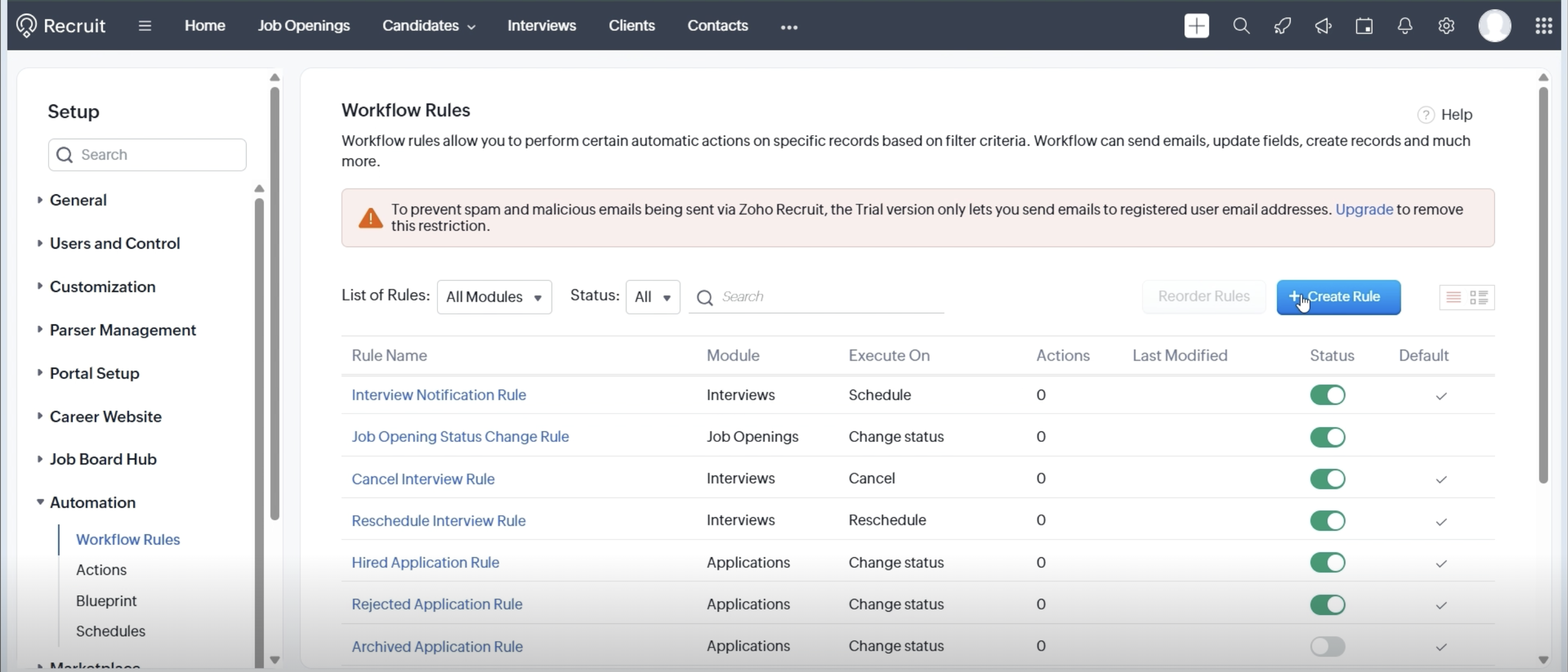Viewport: 1568px width, 672px height.
Task: Enable the Archived Application Rule toggle
Action: point(1327,646)
